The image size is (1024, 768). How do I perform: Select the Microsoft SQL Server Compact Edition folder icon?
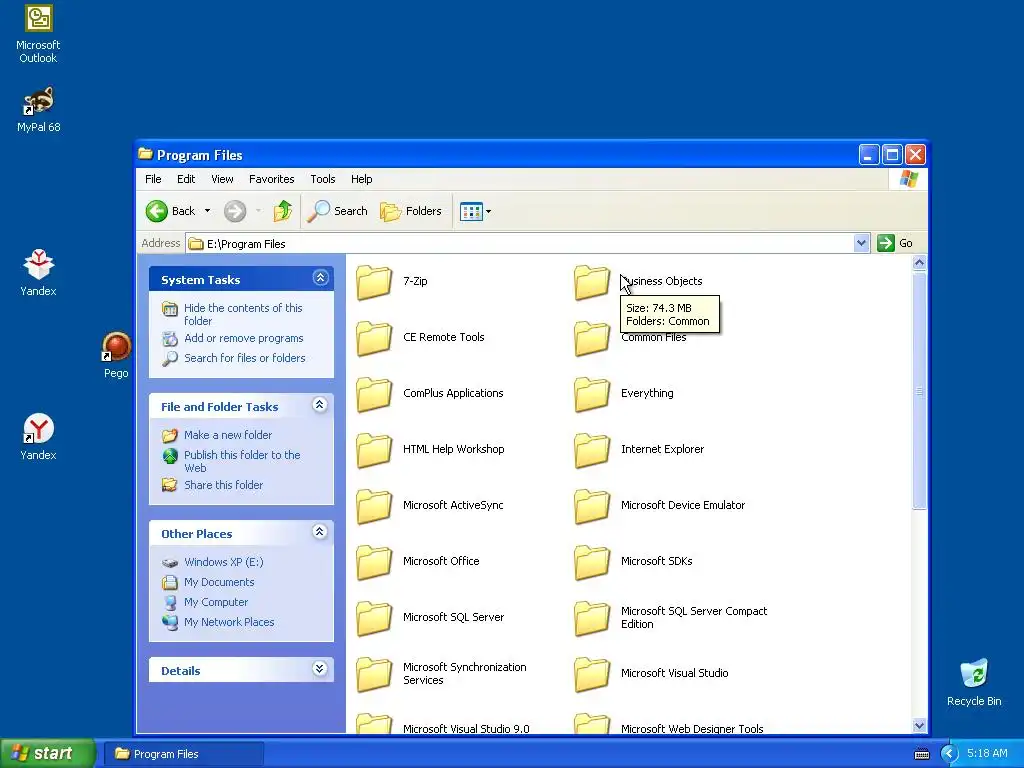(x=592, y=618)
